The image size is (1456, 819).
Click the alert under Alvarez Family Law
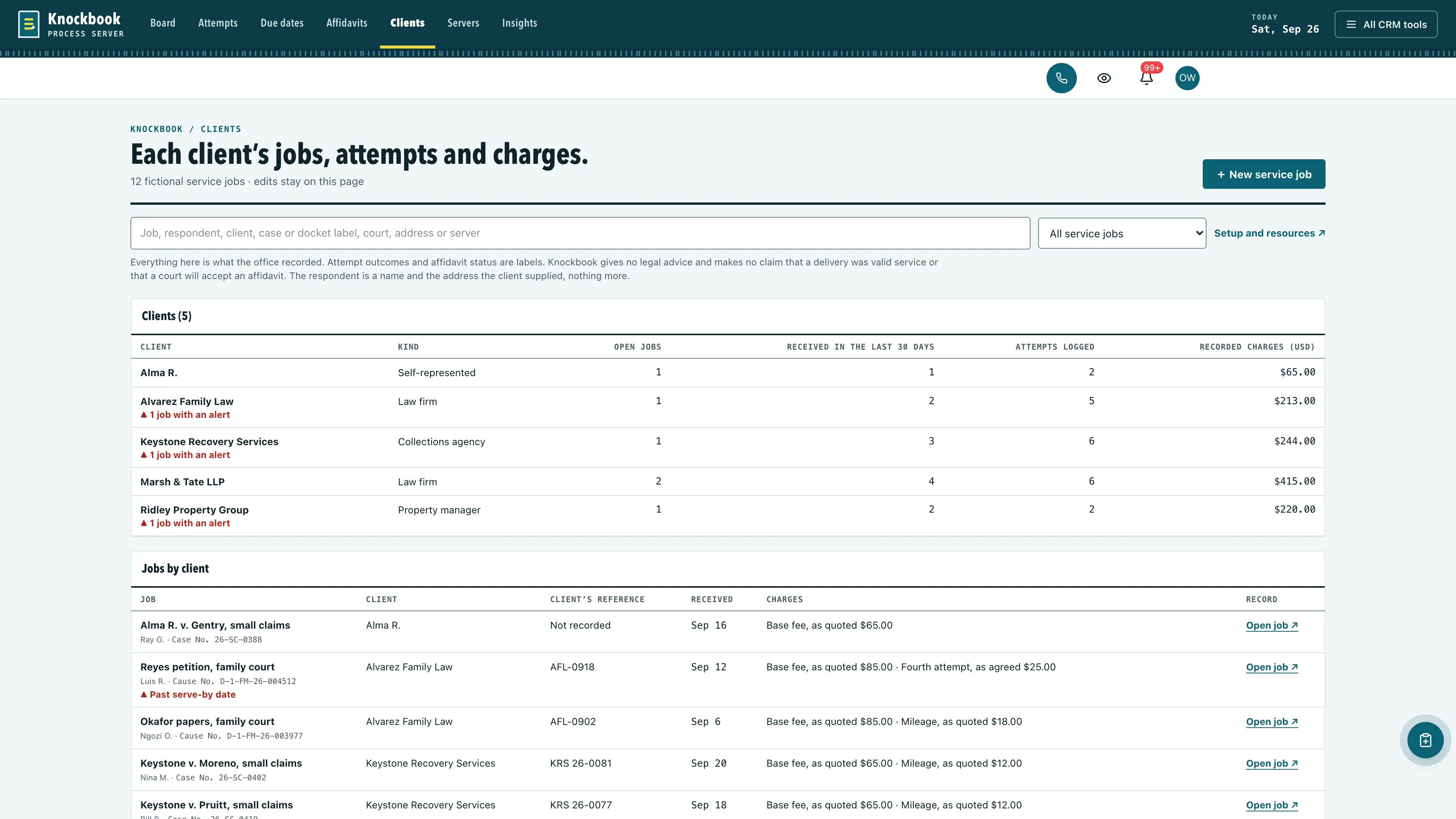tap(185, 415)
